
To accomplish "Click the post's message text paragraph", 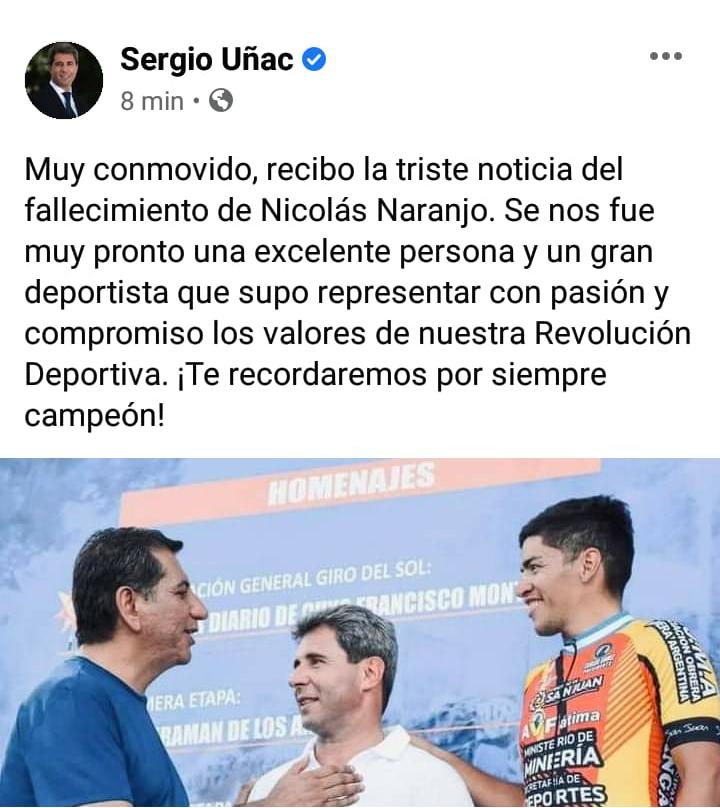I will click(x=358, y=292).
